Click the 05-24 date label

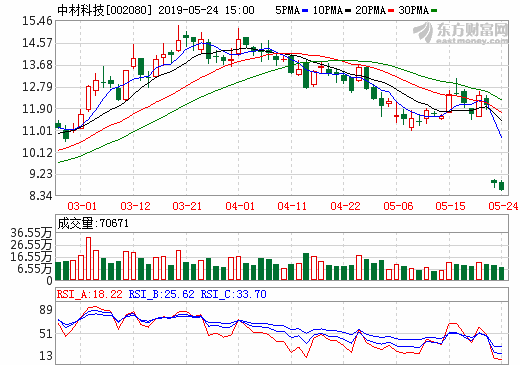coord(503,206)
